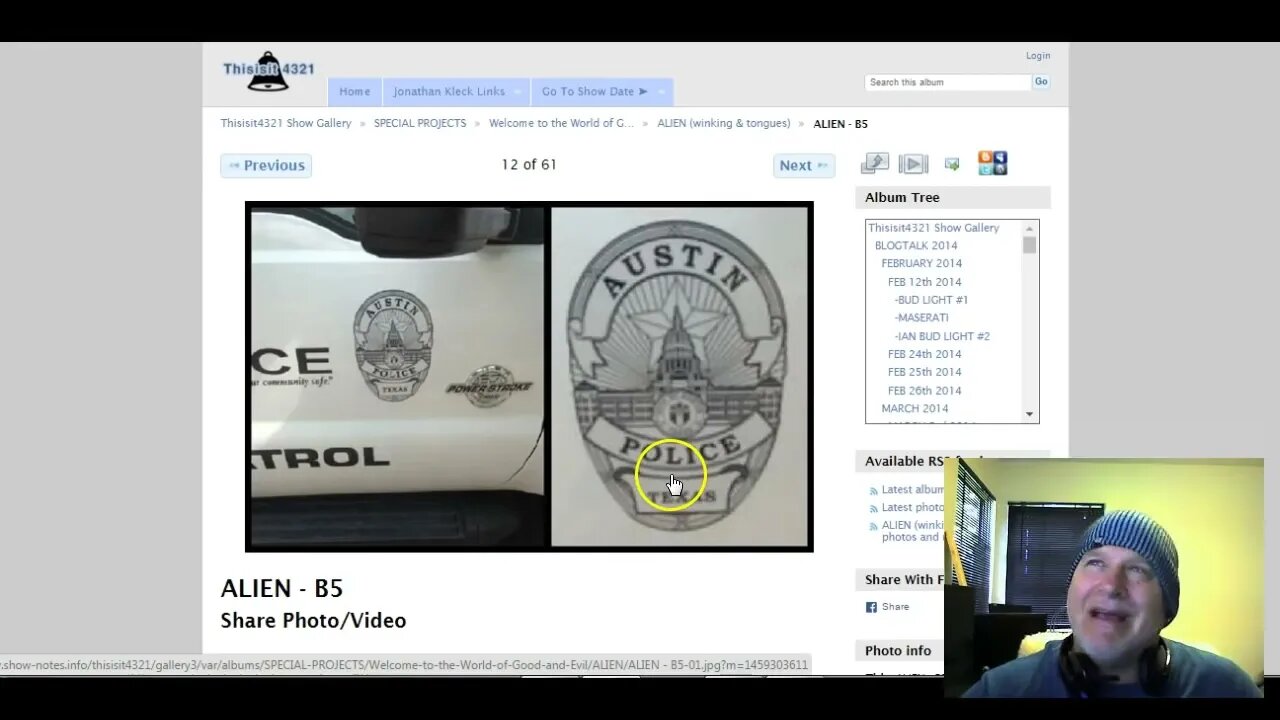Click RSS icon beside Latest album
The image size is (1280, 720).
[873, 491]
